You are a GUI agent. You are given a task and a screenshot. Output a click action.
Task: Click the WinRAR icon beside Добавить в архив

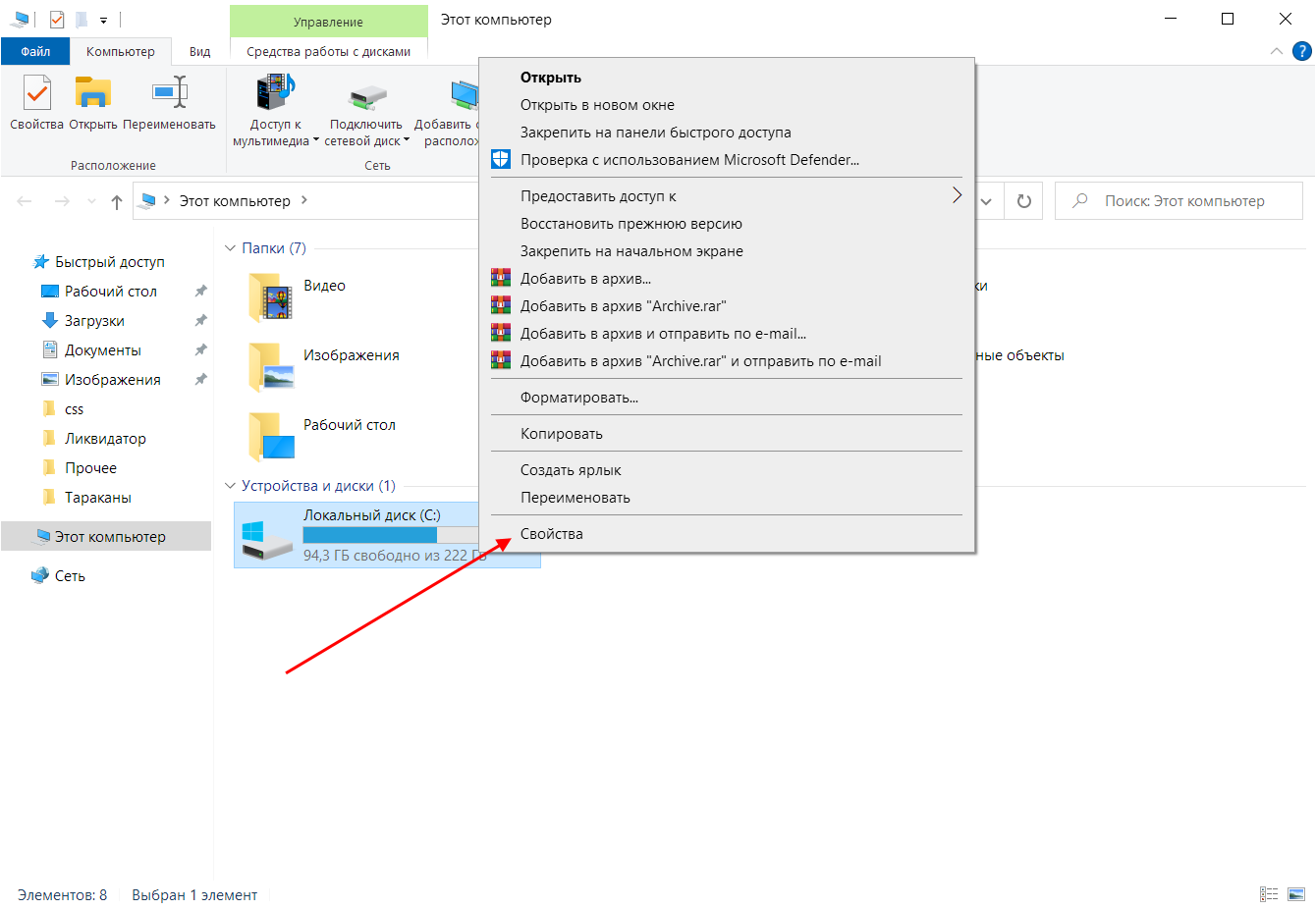[x=501, y=278]
